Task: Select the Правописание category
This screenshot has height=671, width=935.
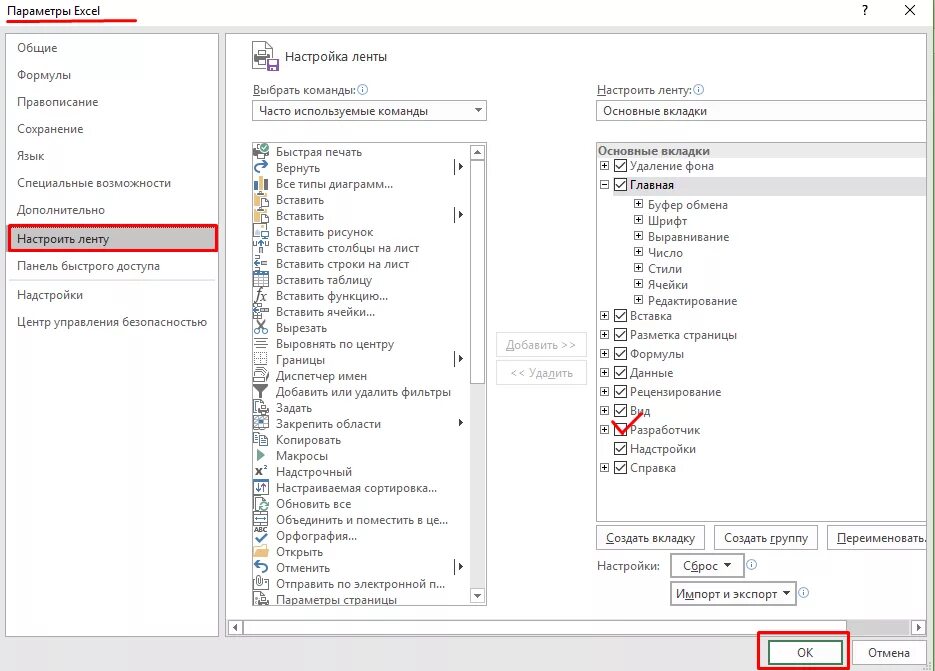Action: (x=112, y=102)
